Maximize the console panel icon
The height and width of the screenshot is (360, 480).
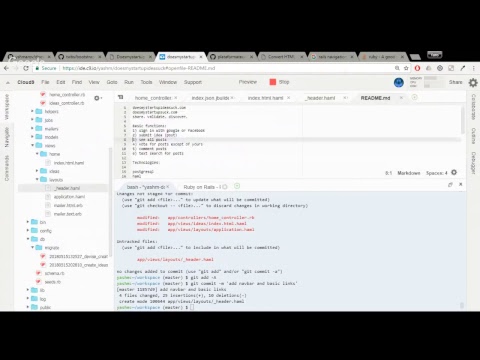tap(450, 184)
